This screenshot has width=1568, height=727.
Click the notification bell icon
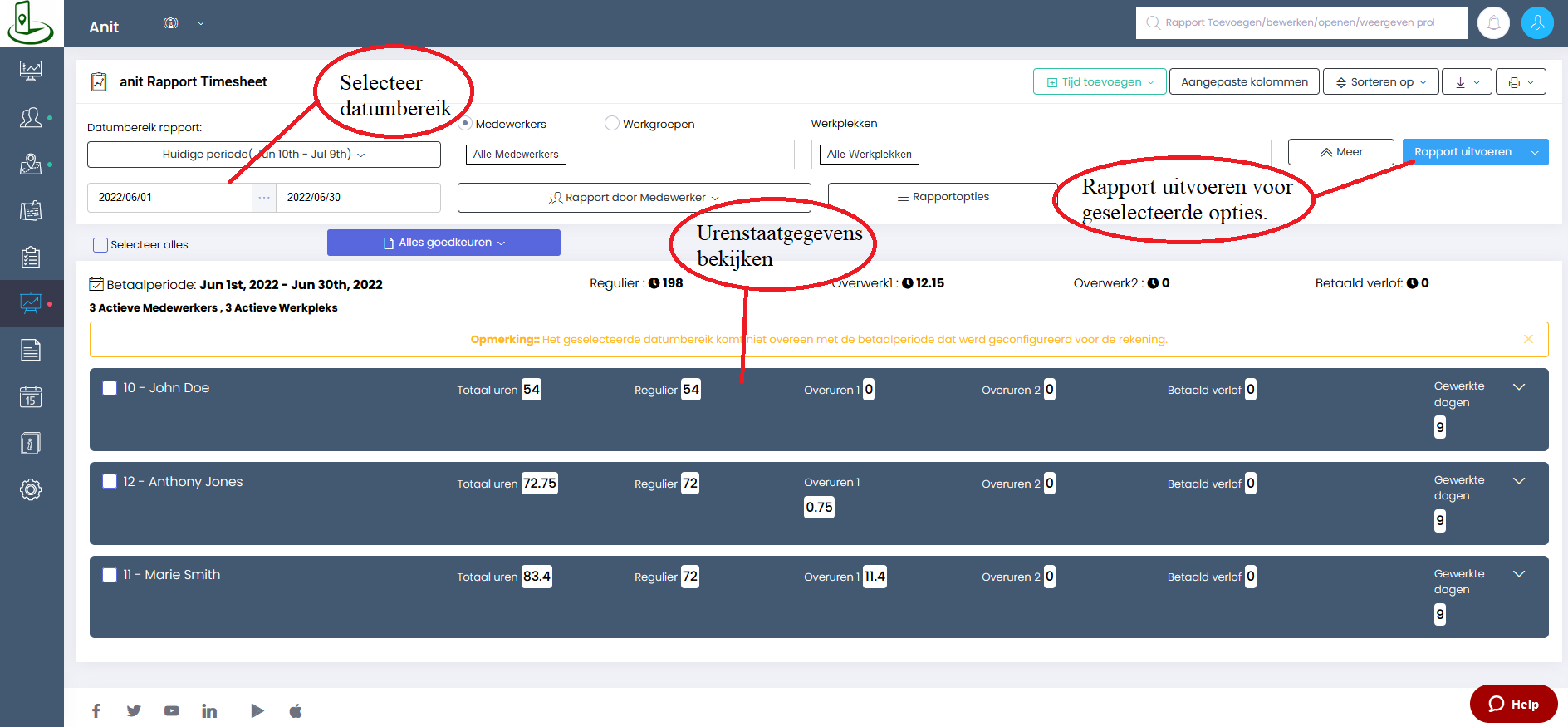tap(1493, 23)
